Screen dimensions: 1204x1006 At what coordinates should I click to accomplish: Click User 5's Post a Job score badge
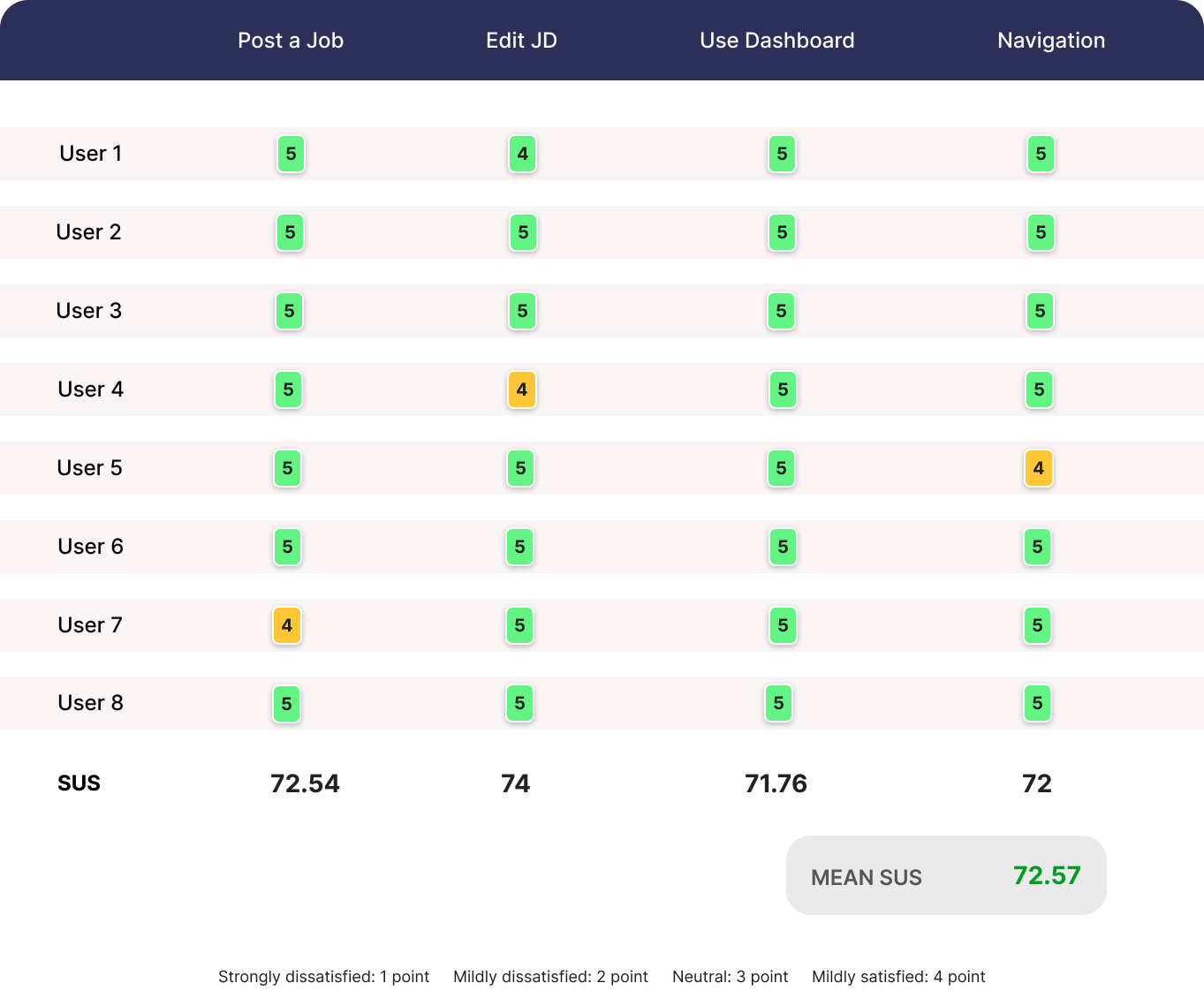(x=287, y=468)
